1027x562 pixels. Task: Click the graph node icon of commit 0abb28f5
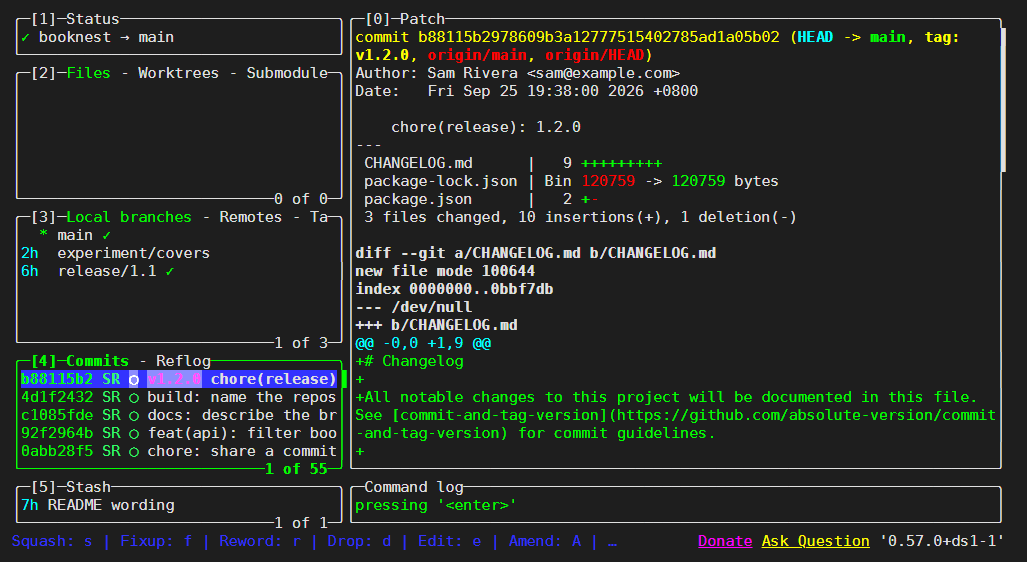pos(134,451)
